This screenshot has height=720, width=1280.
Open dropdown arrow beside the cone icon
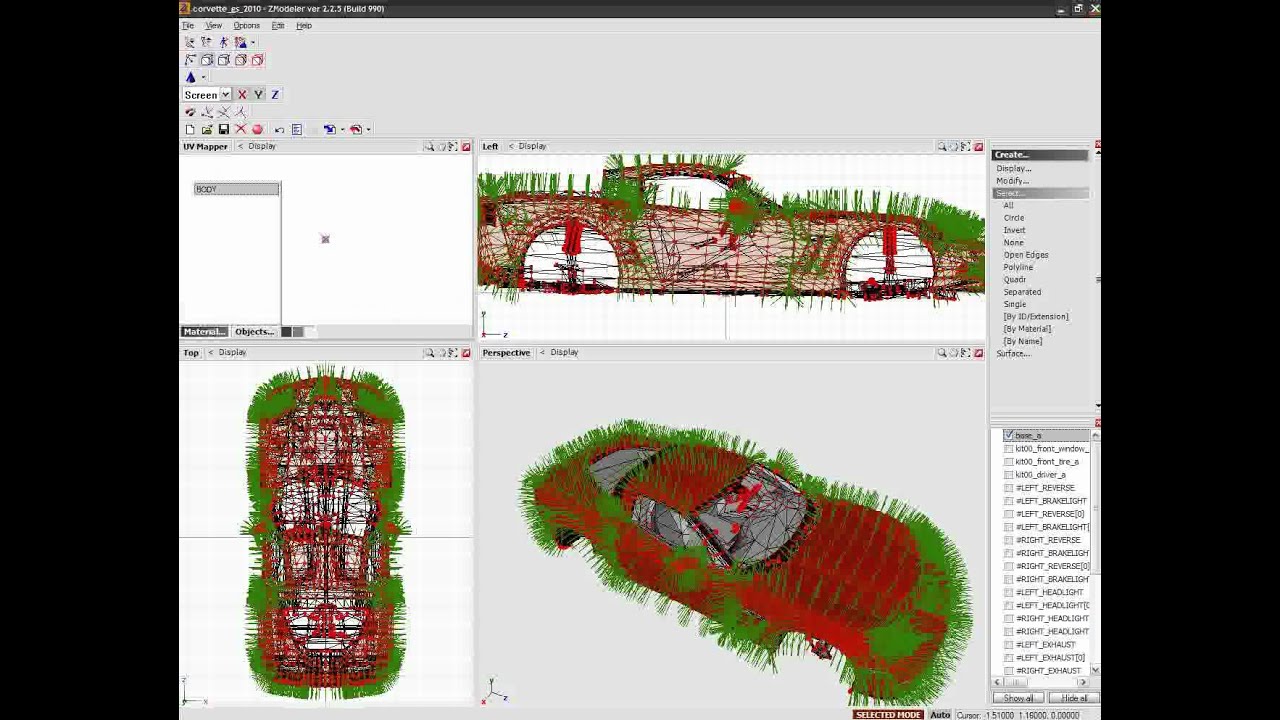(x=204, y=77)
